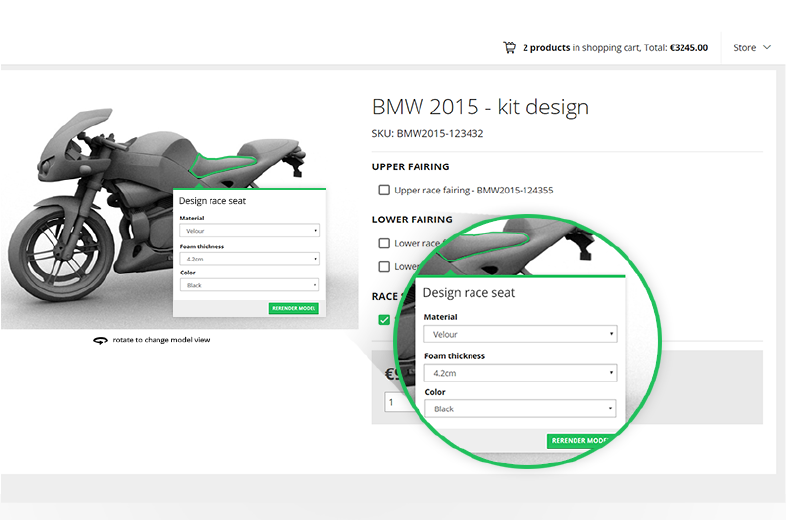Click the rotate arrow icon below the model
The height and width of the screenshot is (520, 786).
[x=100, y=340]
